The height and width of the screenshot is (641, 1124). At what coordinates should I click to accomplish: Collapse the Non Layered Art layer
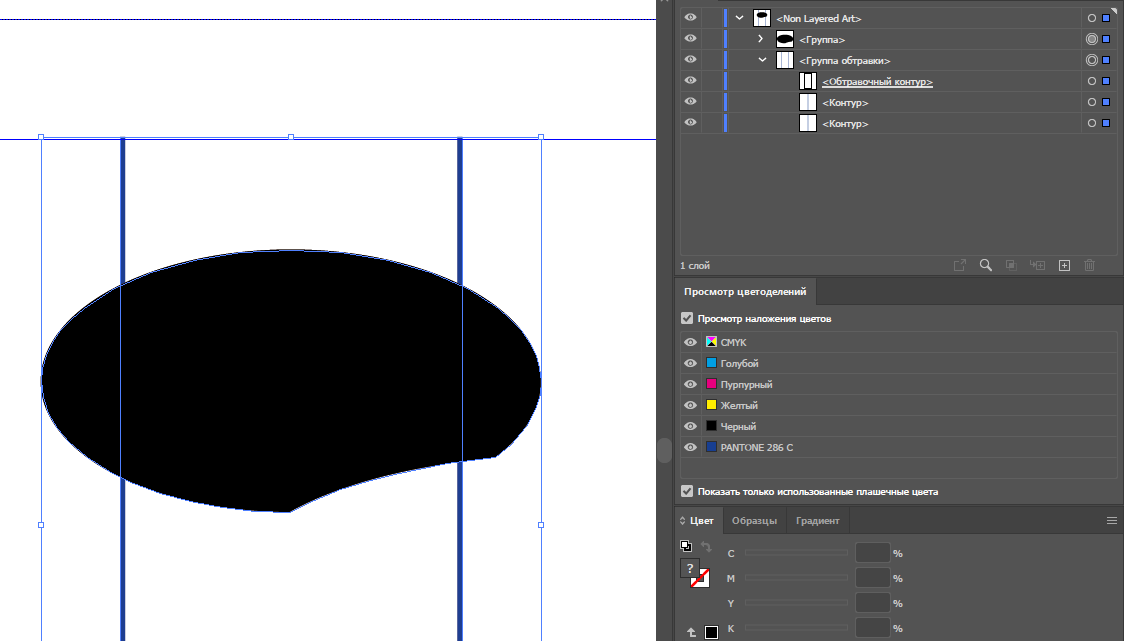coord(739,18)
